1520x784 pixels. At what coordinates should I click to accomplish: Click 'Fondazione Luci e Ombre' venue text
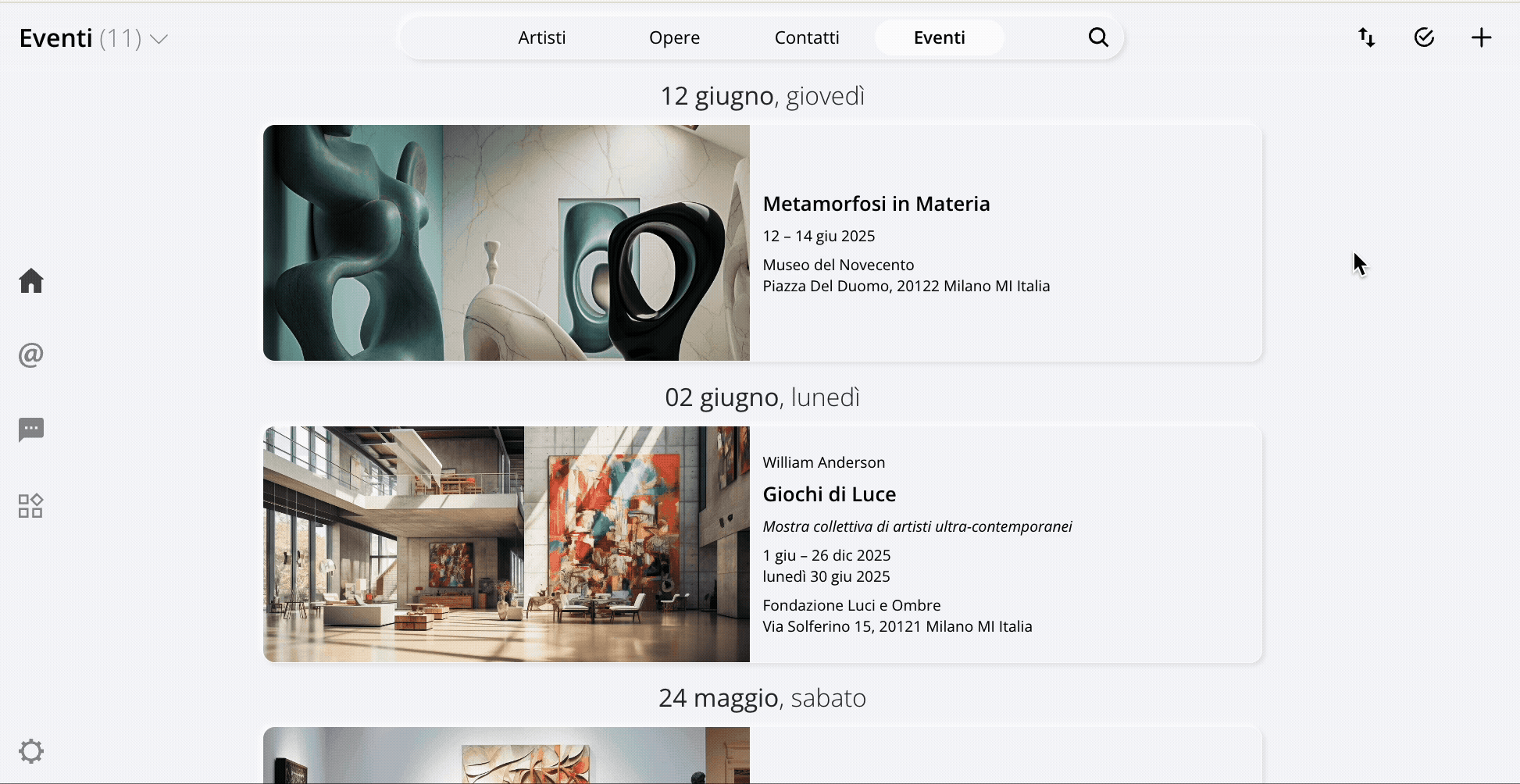click(x=851, y=605)
